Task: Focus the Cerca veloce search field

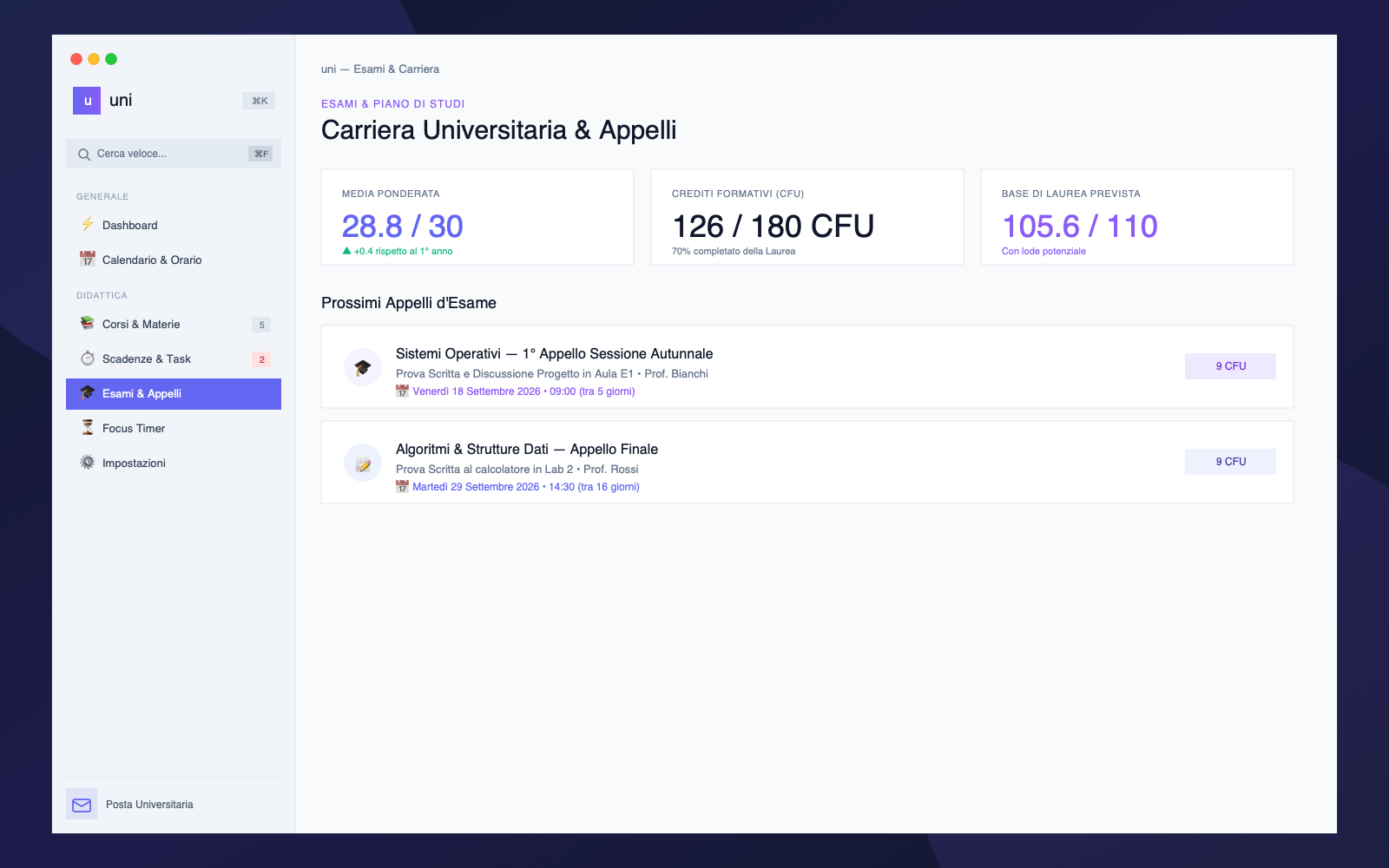Action: (174, 154)
